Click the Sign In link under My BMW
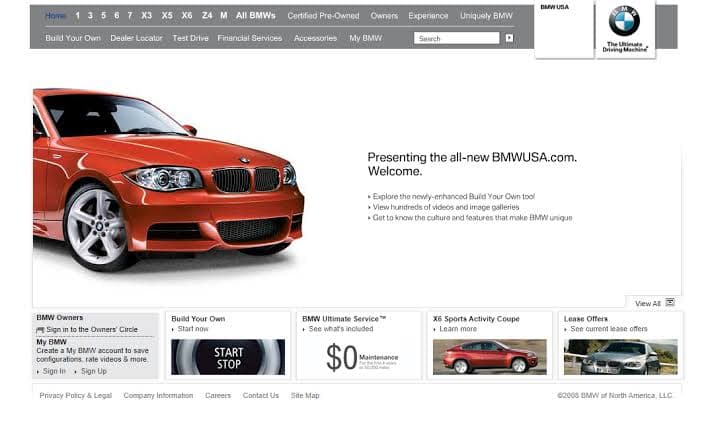The width and height of the screenshot is (714, 429). (54, 371)
